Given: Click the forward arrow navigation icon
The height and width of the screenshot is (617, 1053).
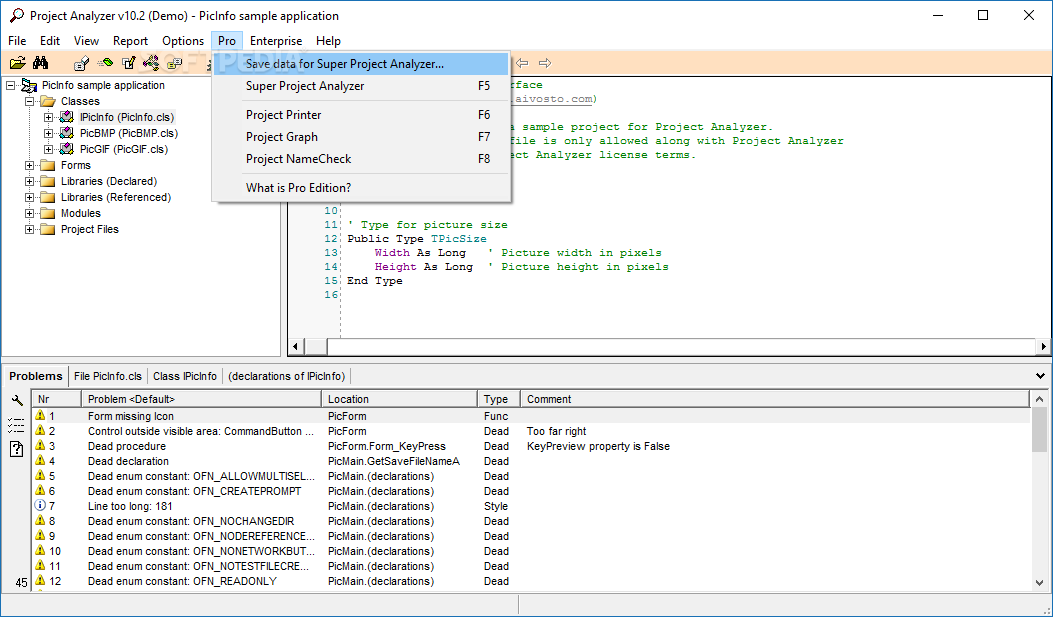Looking at the screenshot, I should point(545,63).
